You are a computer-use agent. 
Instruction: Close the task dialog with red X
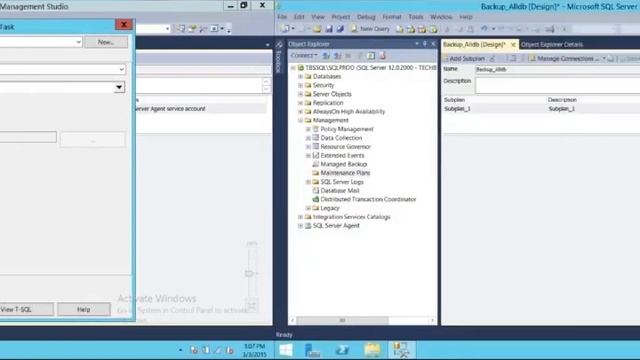tap(124, 24)
